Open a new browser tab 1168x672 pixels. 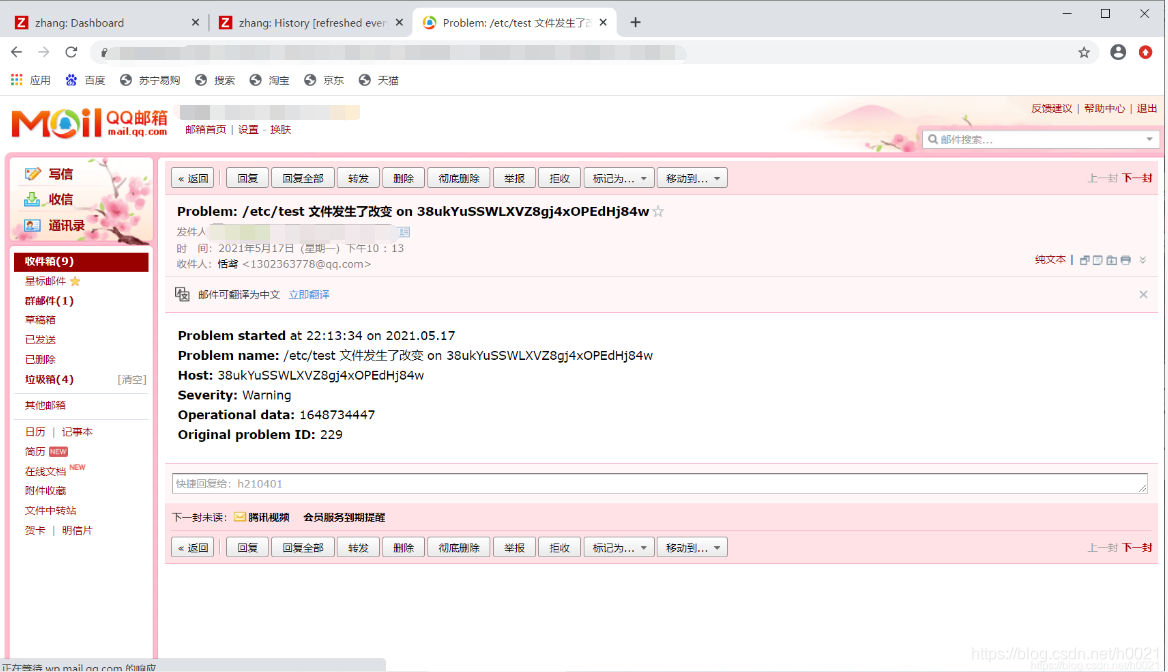coord(635,22)
